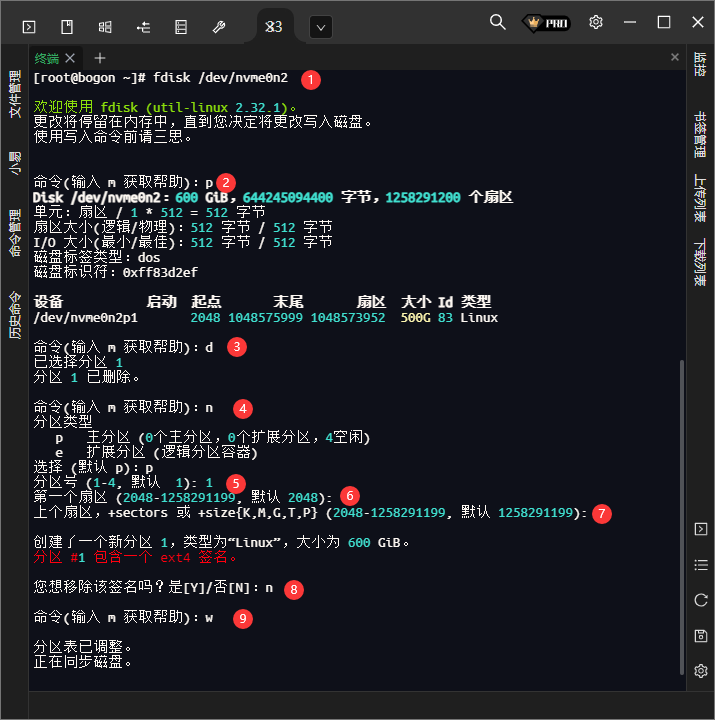Open the bottom-right gear settings icon
The width and height of the screenshot is (715, 720).
coord(701,671)
